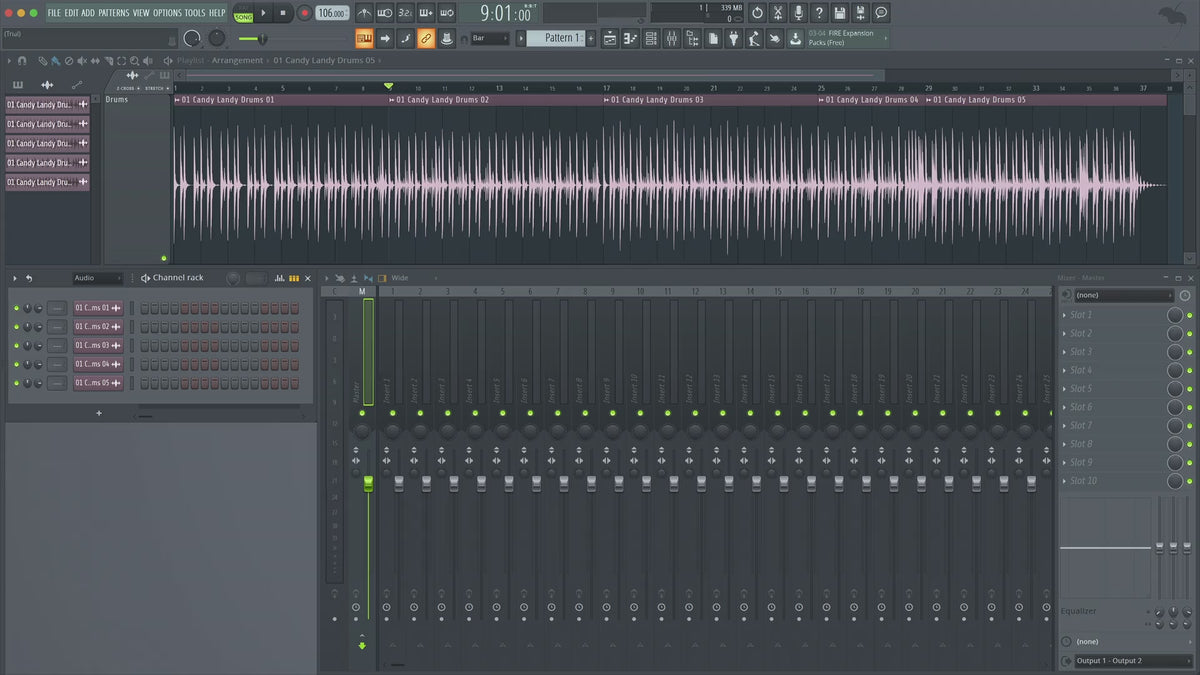Viewport: 1200px width, 675px height.
Task: Click the metronome icon in the toolbar
Action: tap(364, 13)
